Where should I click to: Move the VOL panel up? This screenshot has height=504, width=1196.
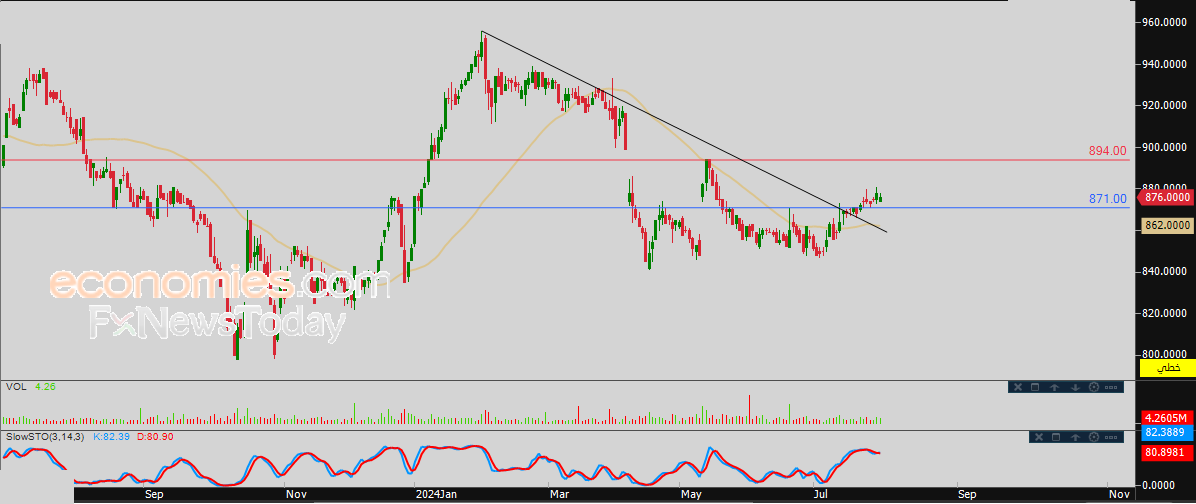pos(1055,387)
